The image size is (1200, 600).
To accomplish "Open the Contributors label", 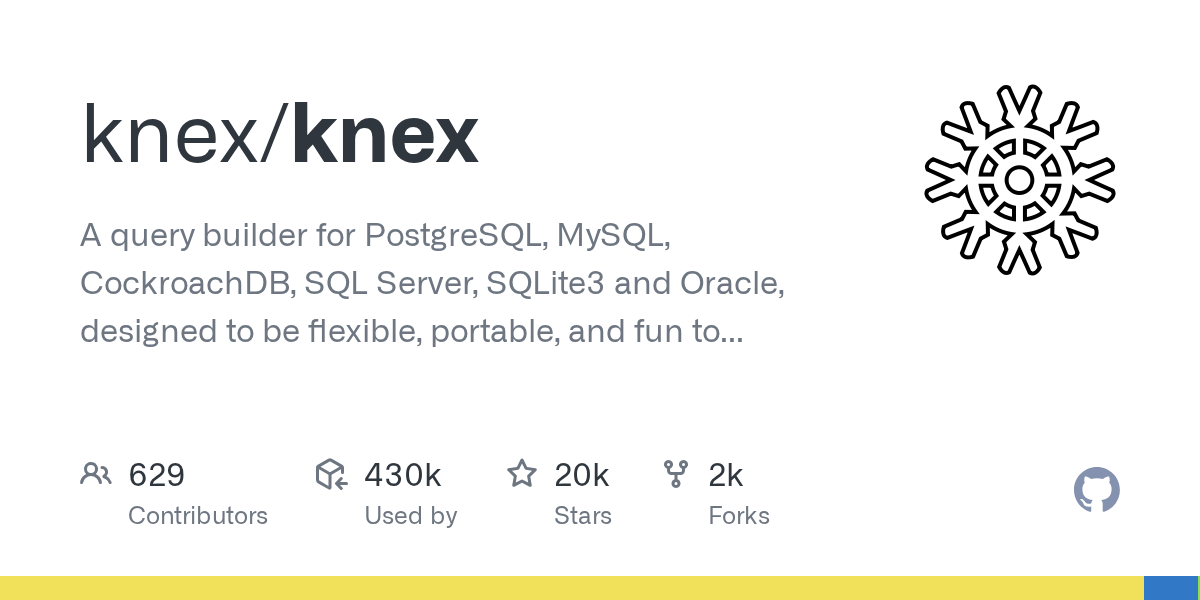I will coord(198,516).
